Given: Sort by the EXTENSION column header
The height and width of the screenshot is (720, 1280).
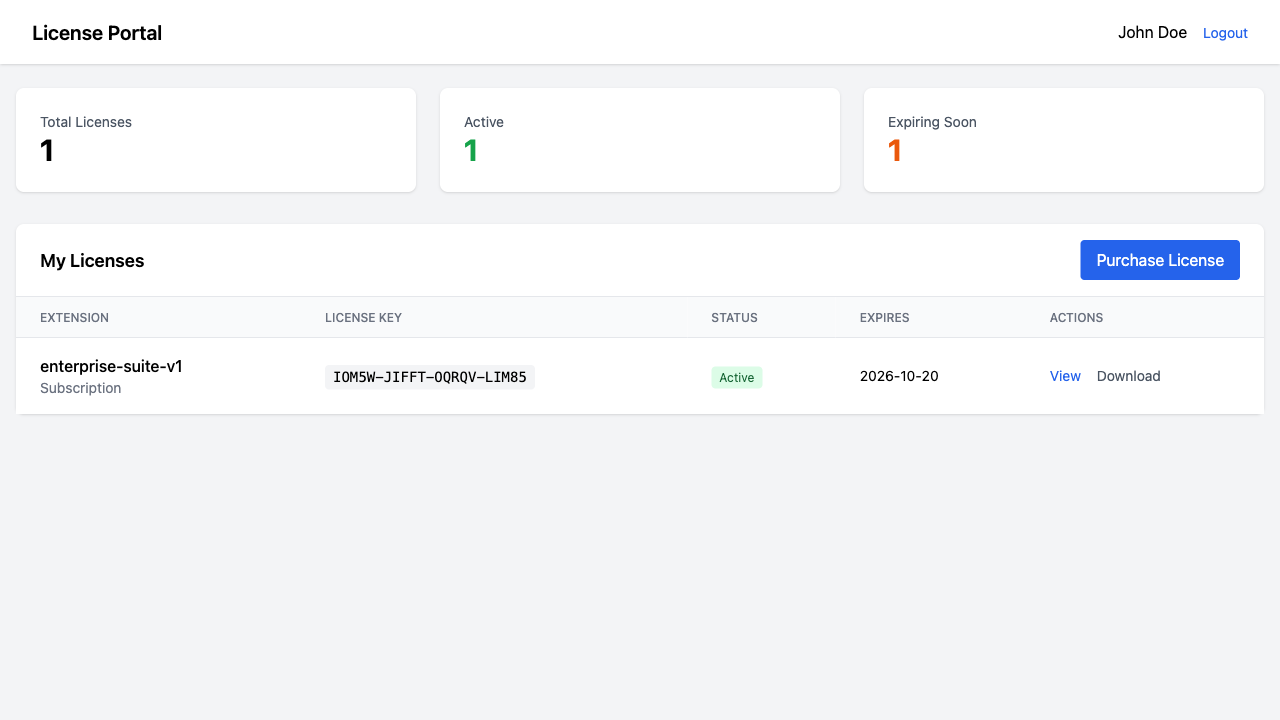Looking at the screenshot, I should click(x=74, y=317).
